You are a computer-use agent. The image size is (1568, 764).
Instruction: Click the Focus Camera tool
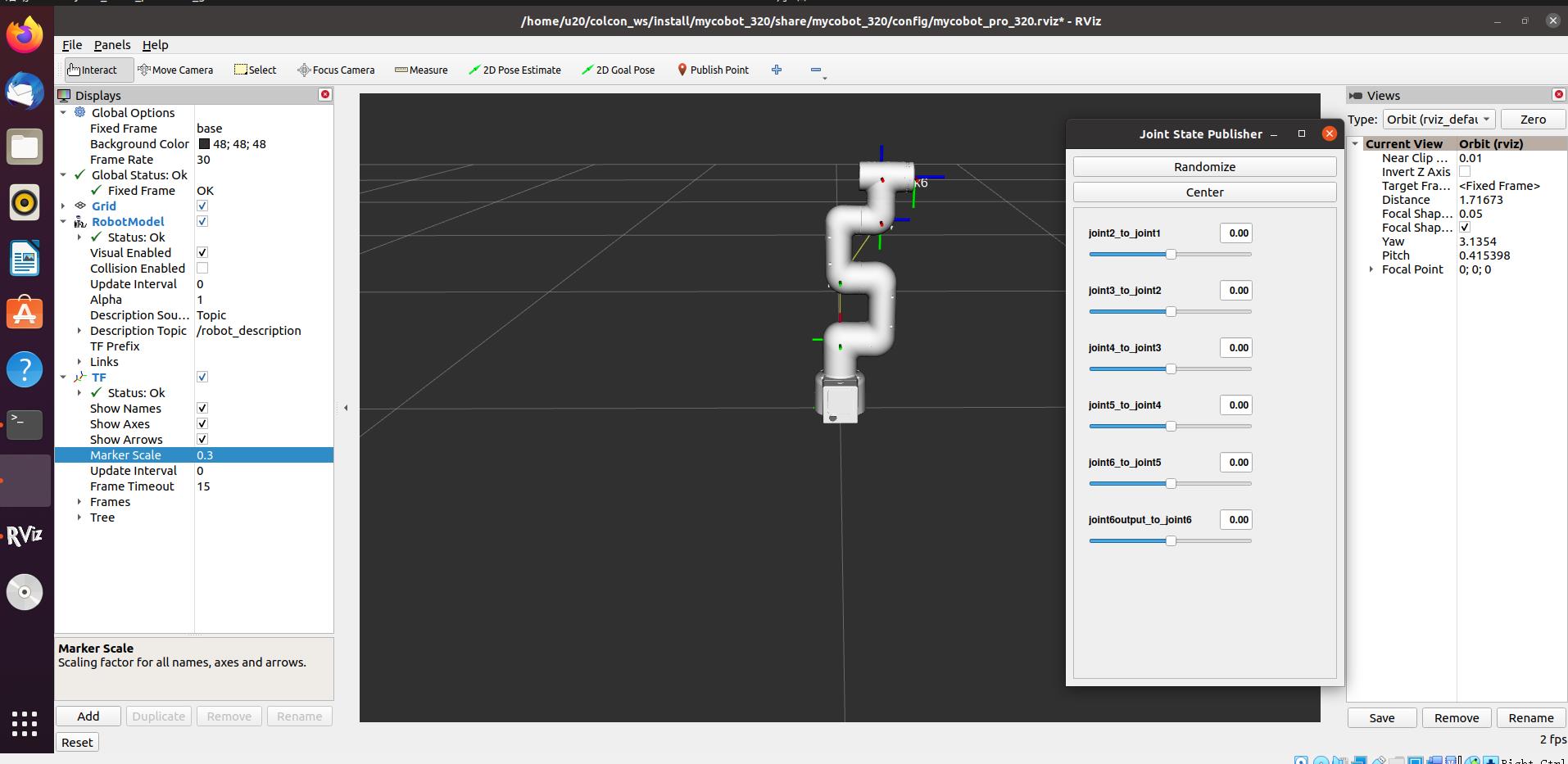(336, 70)
